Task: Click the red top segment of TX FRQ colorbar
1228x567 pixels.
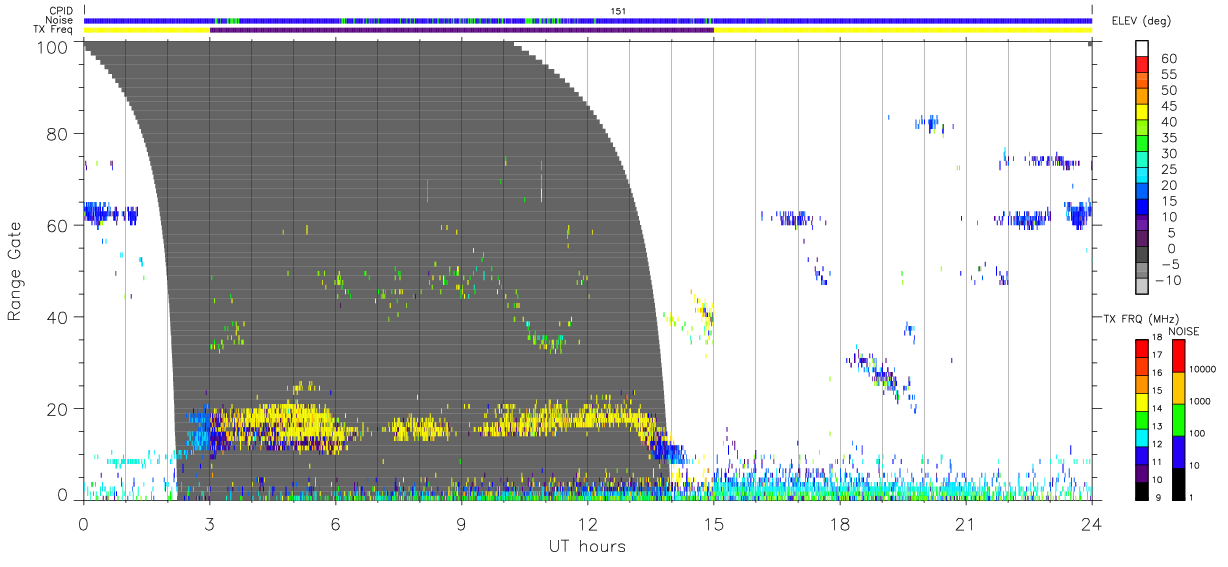Action: [1142, 347]
